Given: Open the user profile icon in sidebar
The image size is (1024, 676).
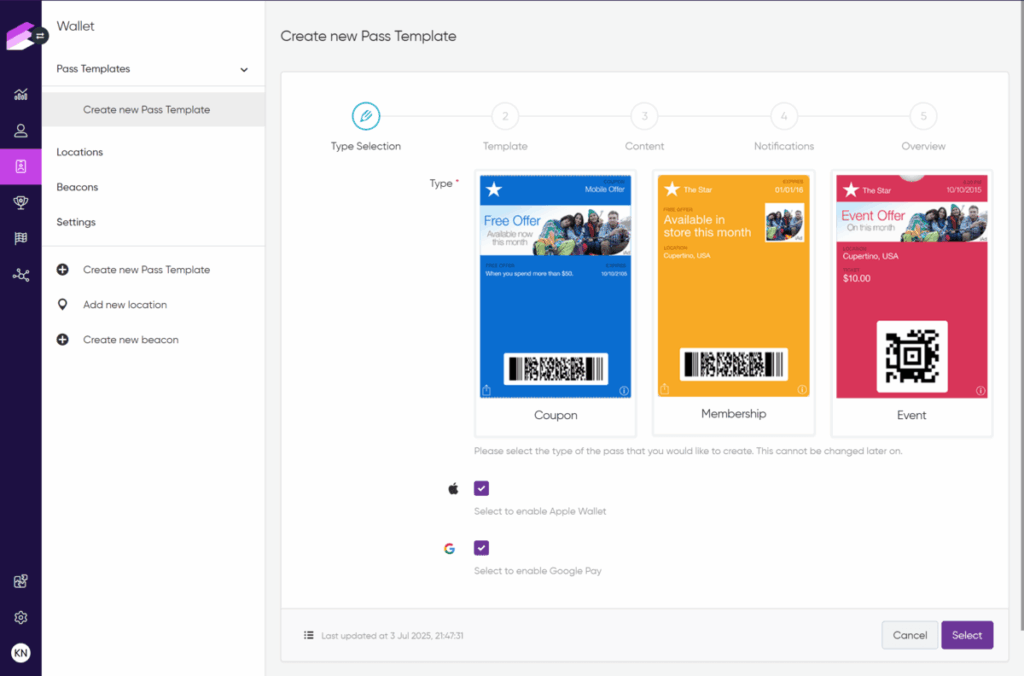Looking at the screenshot, I should [x=20, y=131].
